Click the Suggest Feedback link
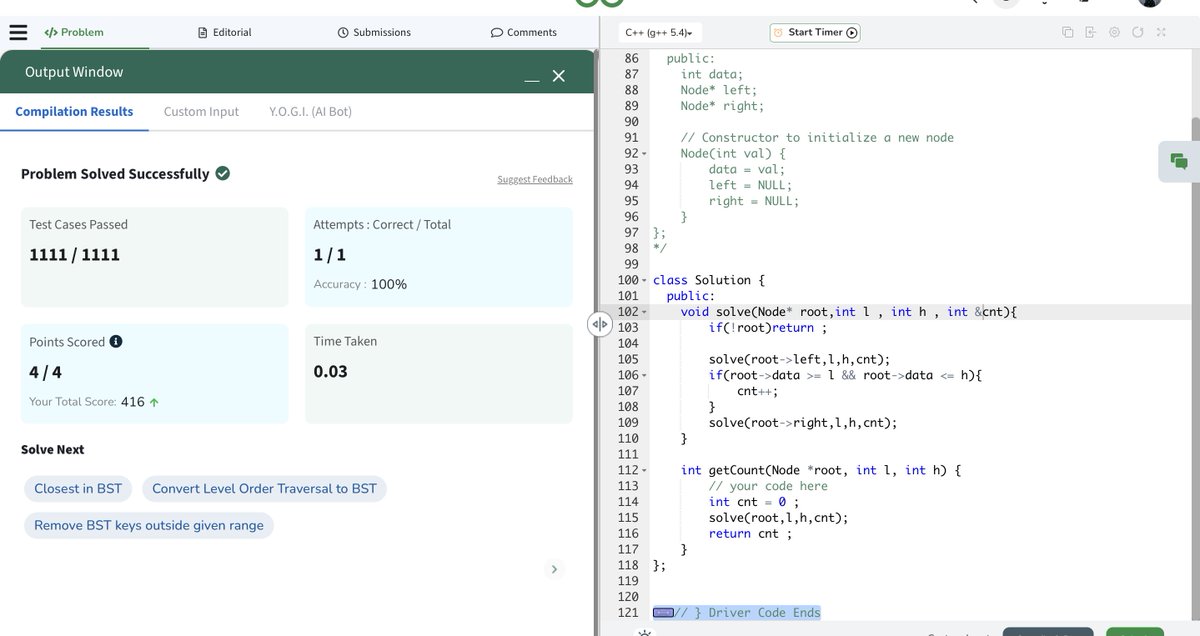 [535, 179]
